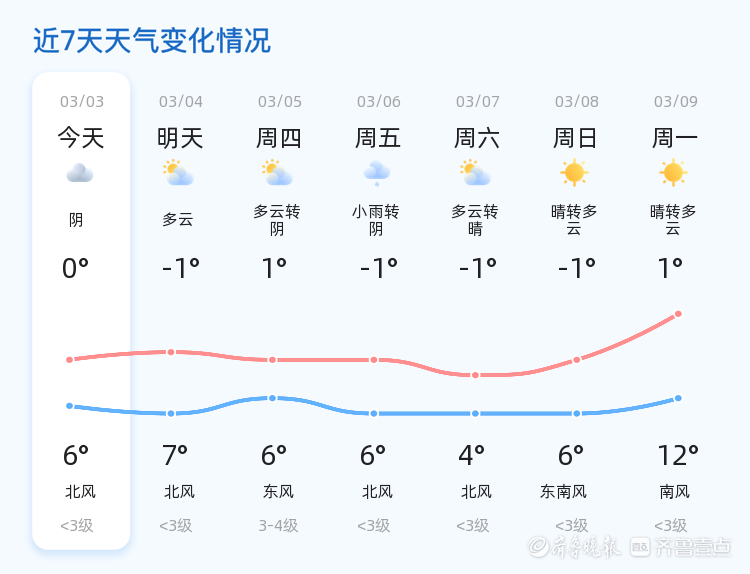Click the 周五 light rain icon

point(376,174)
